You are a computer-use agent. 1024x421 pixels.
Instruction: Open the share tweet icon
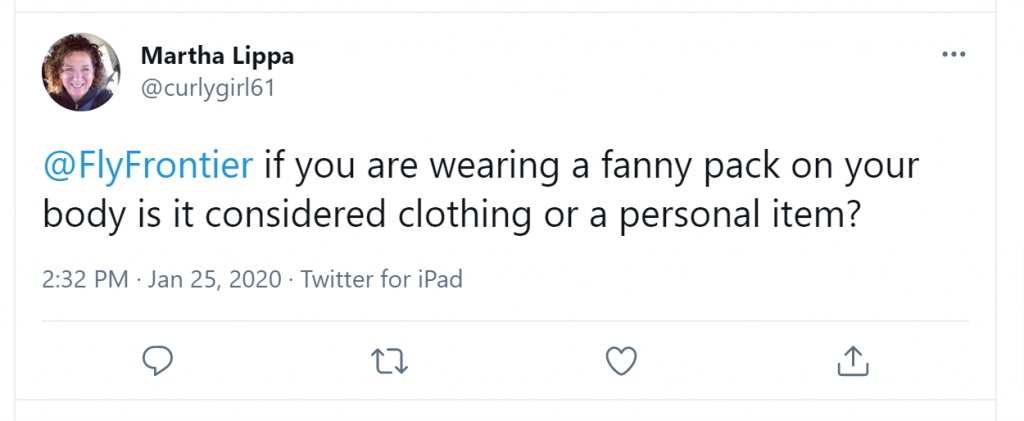(853, 360)
